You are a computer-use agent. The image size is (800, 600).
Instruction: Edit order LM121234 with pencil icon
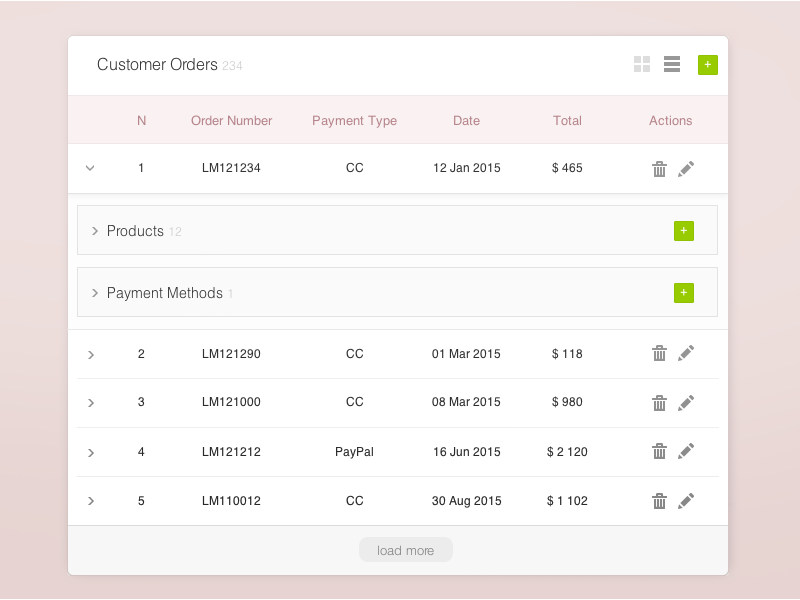(x=686, y=168)
